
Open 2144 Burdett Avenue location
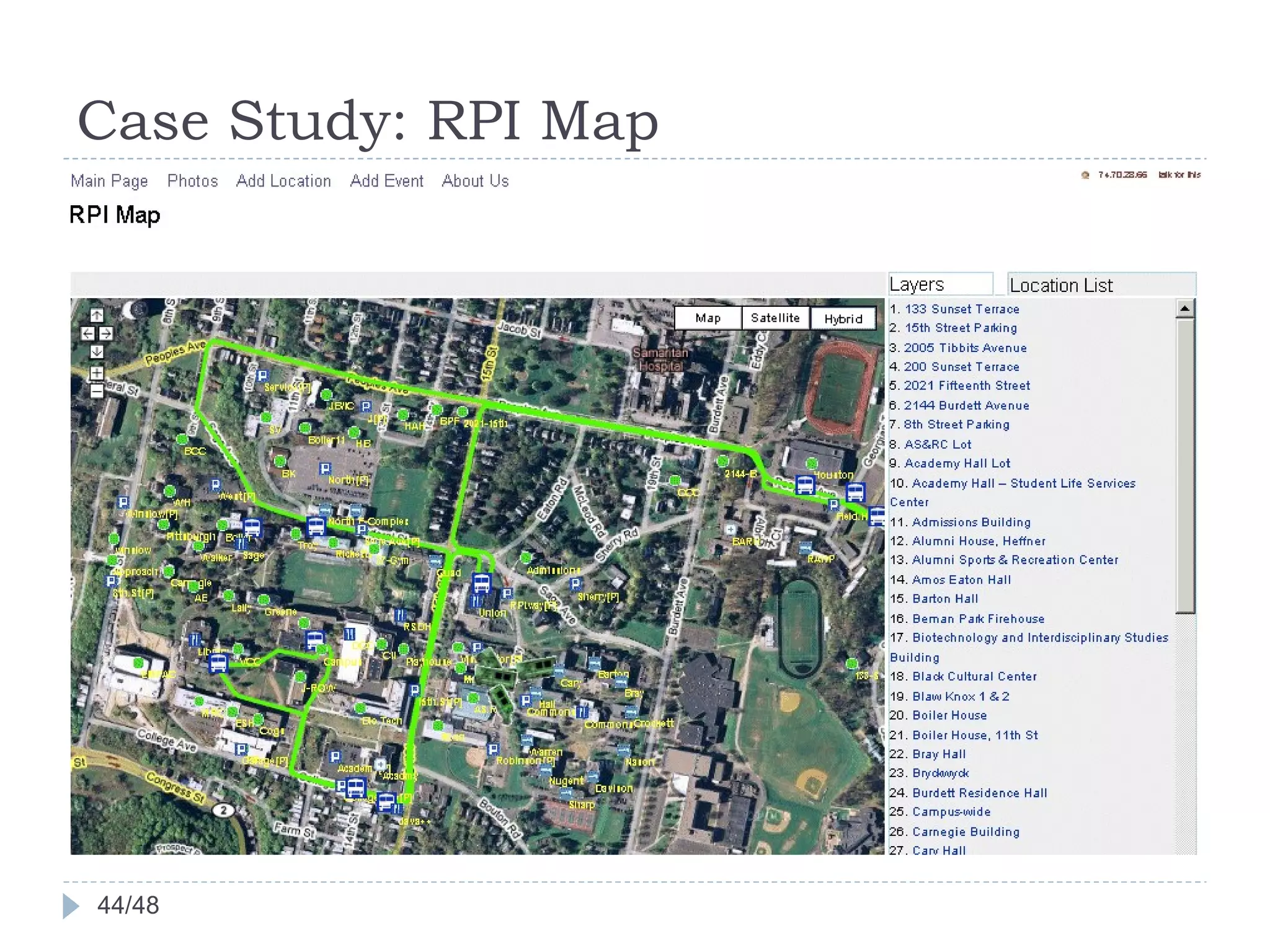coord(966,405)
